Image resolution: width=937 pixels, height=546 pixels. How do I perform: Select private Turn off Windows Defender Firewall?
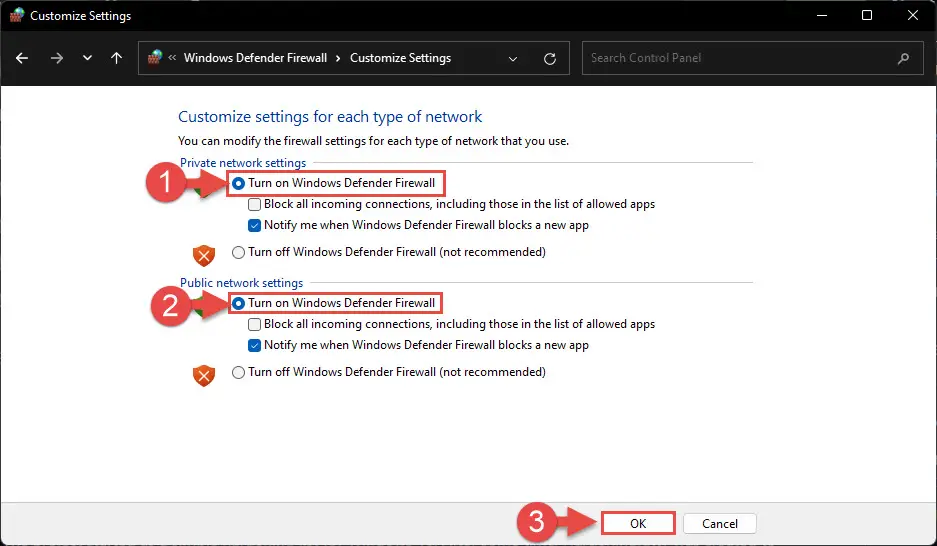click(x=238, y=252)
